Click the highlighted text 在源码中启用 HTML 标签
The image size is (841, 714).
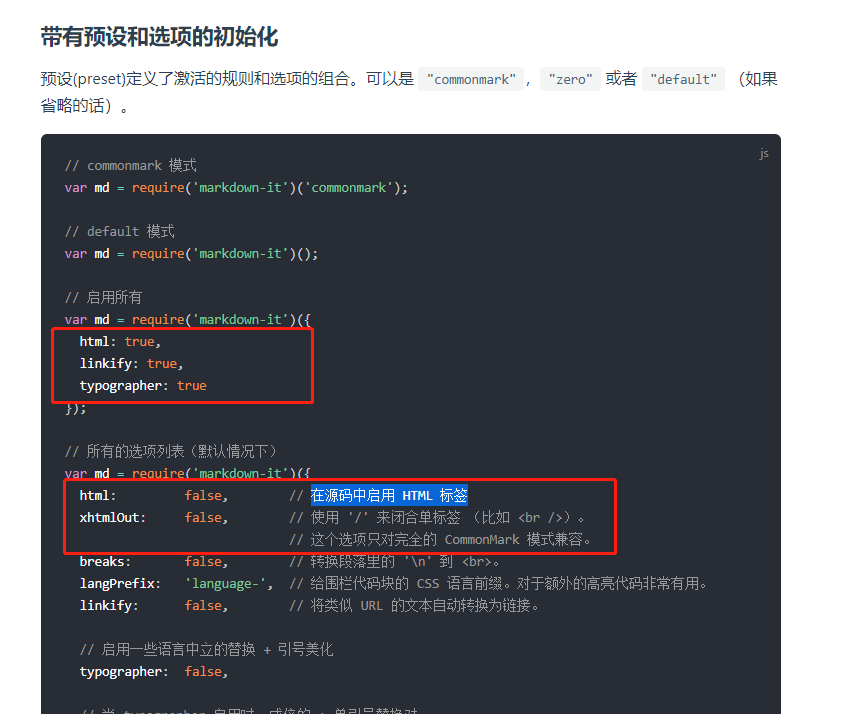point(389,495)
